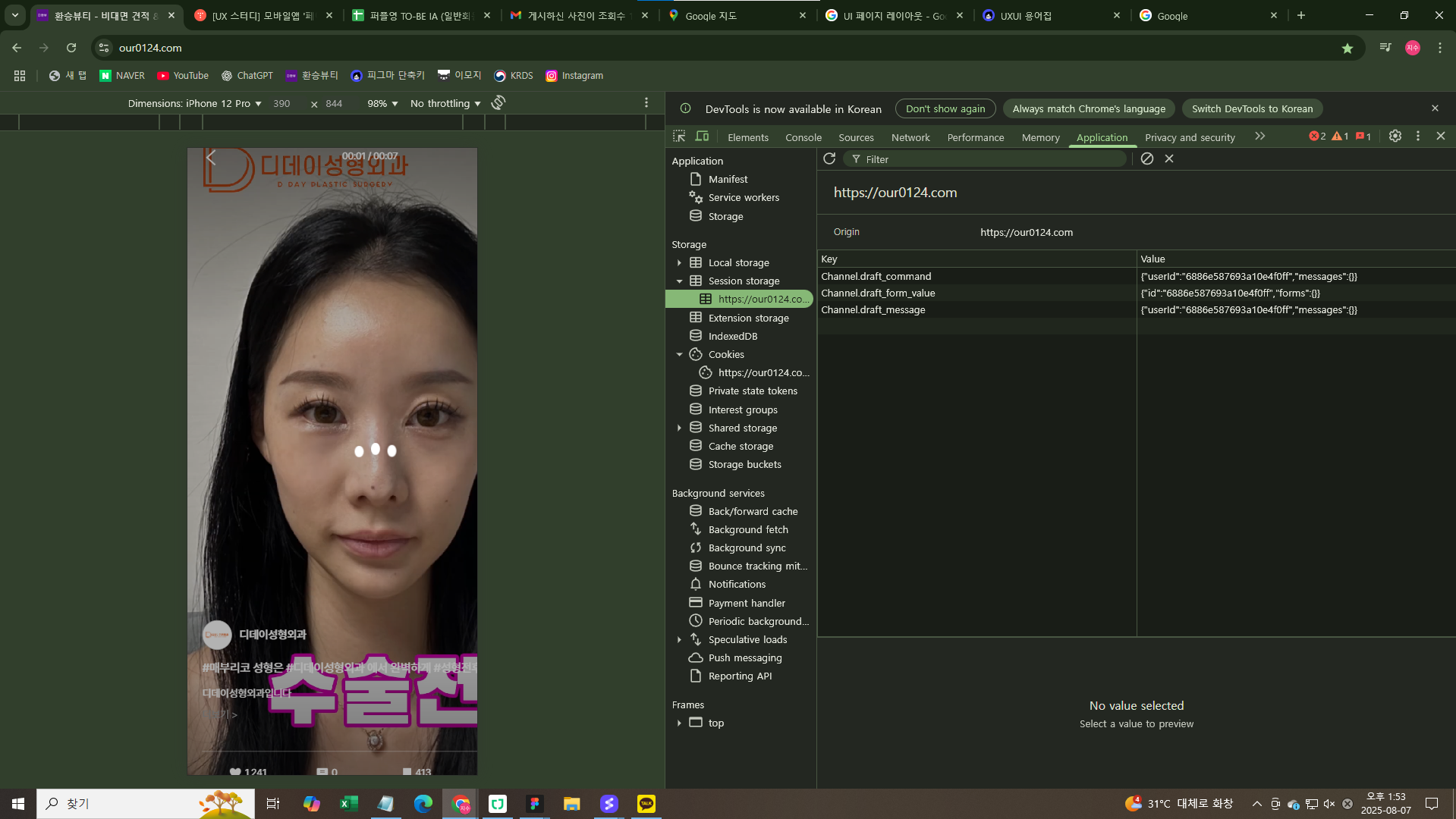Image resolution: width=1456 pixels, height=819 pixels.
Task: Select the Channel.draft_form_value row
Action: pos(878,293)
